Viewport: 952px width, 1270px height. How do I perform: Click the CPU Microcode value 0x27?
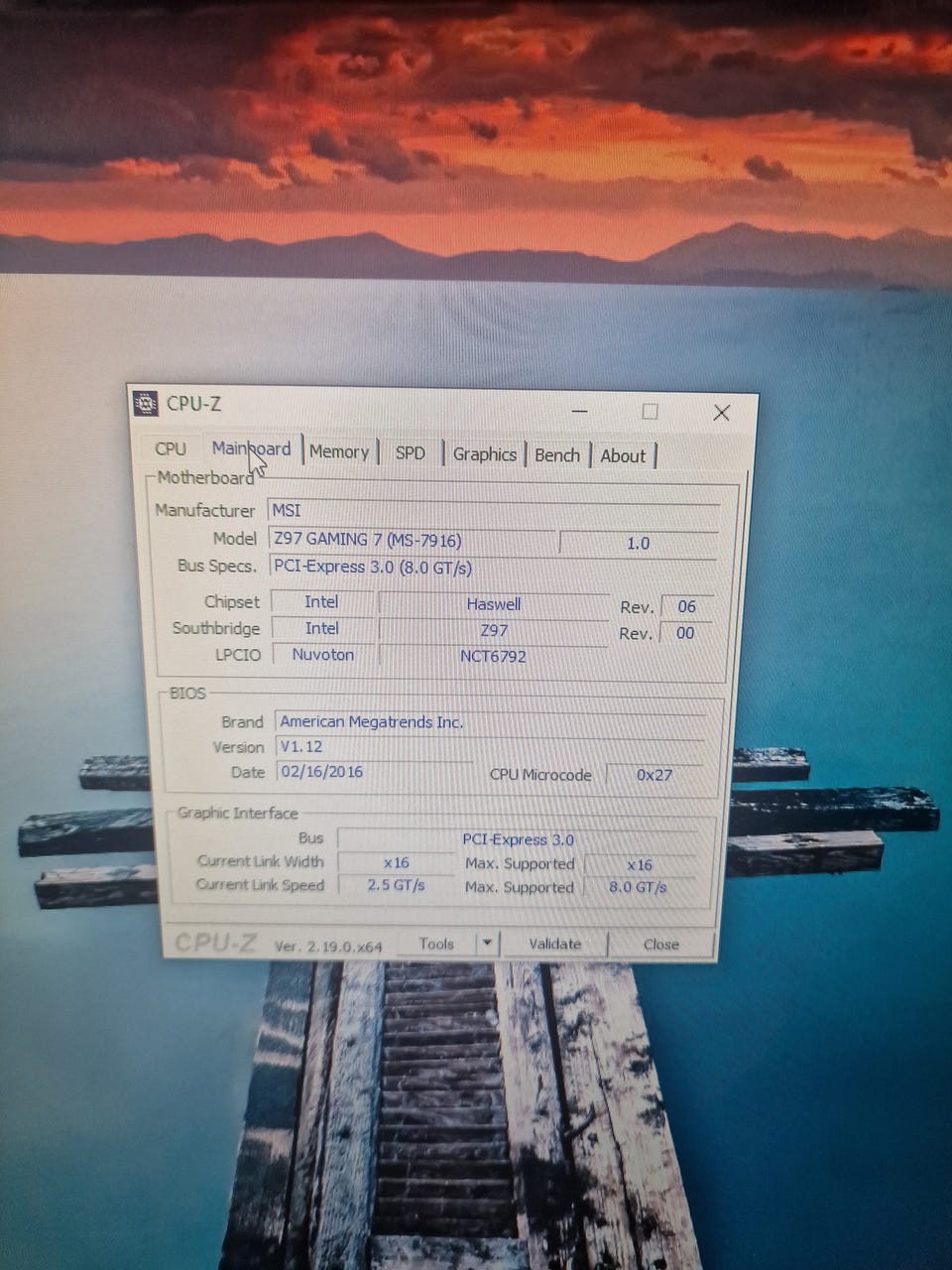[654, 775]
